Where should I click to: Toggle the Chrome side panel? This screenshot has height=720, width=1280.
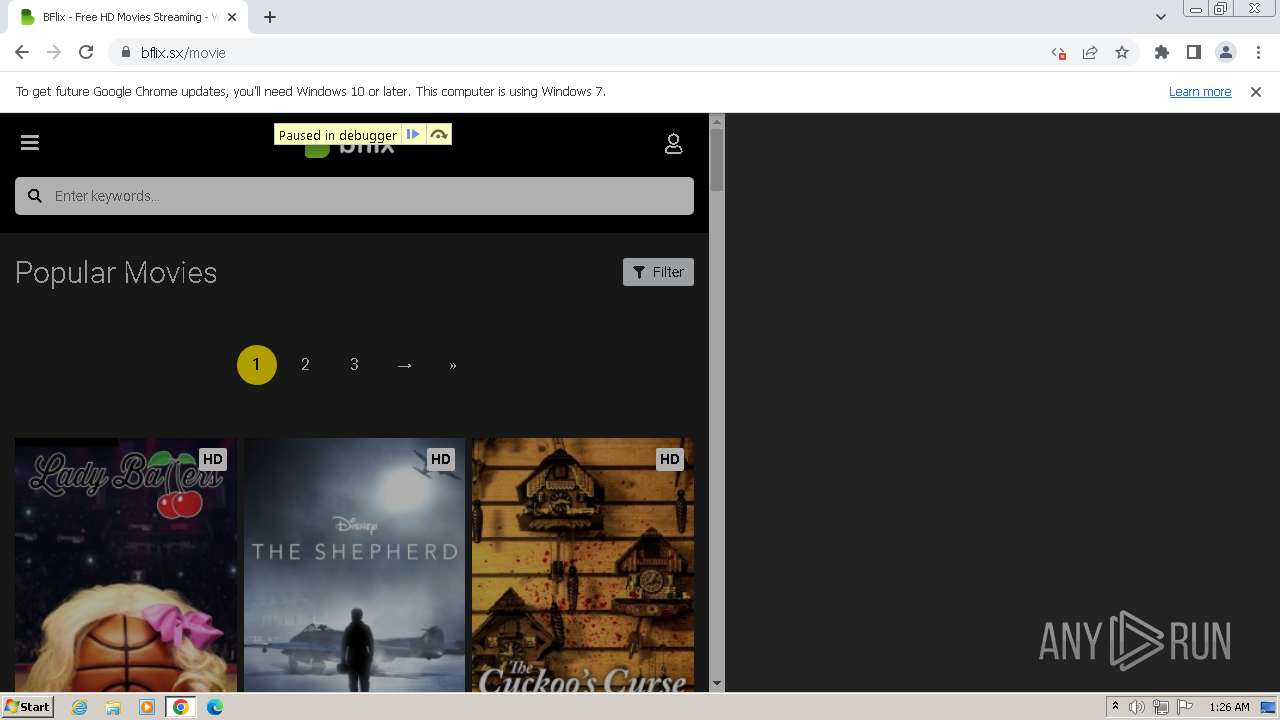point(1194,53)
